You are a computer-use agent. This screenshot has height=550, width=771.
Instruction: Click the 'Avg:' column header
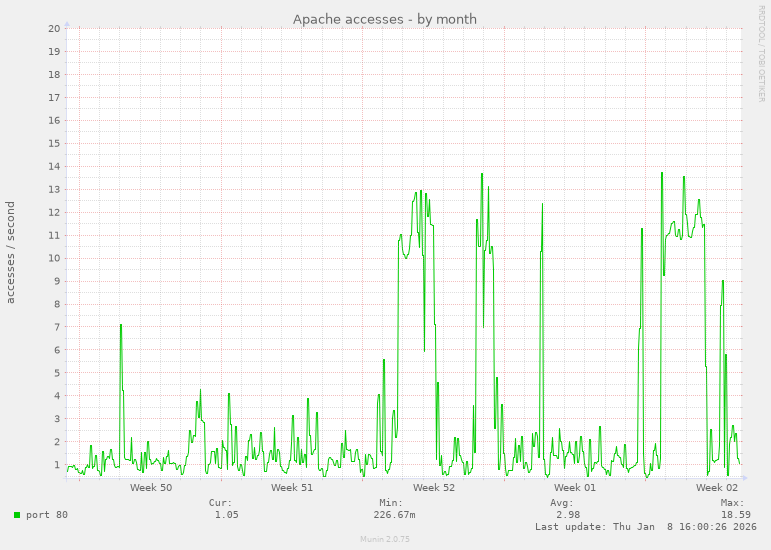click(562, 503)
